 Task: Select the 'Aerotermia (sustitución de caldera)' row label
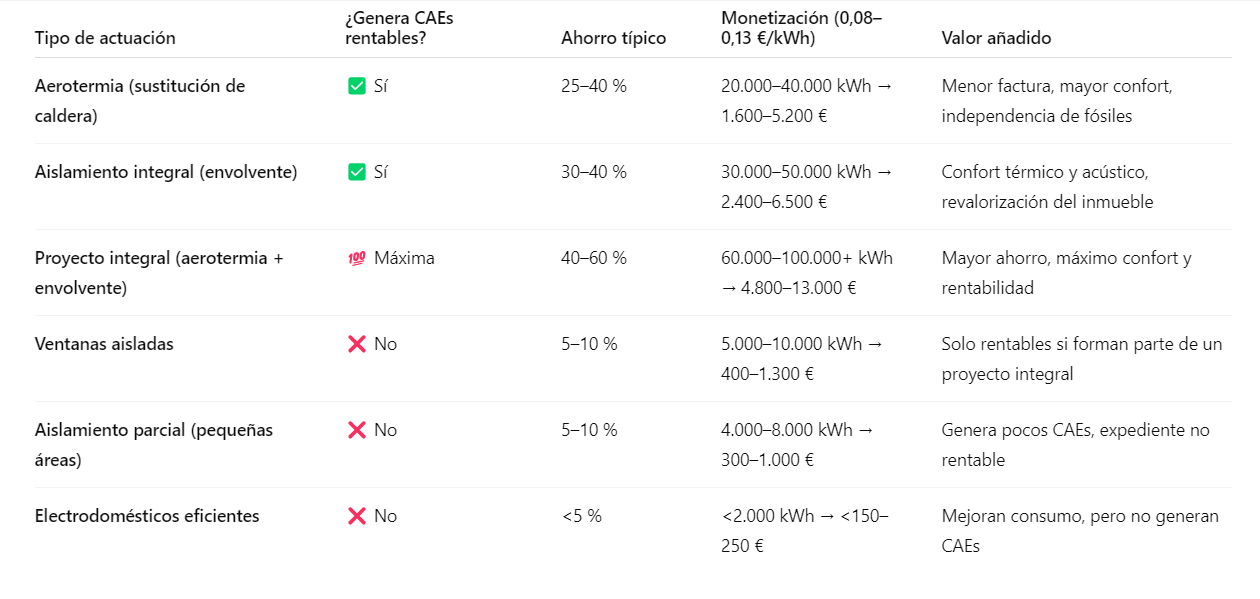pyautogui.click(x=139, y=101)
